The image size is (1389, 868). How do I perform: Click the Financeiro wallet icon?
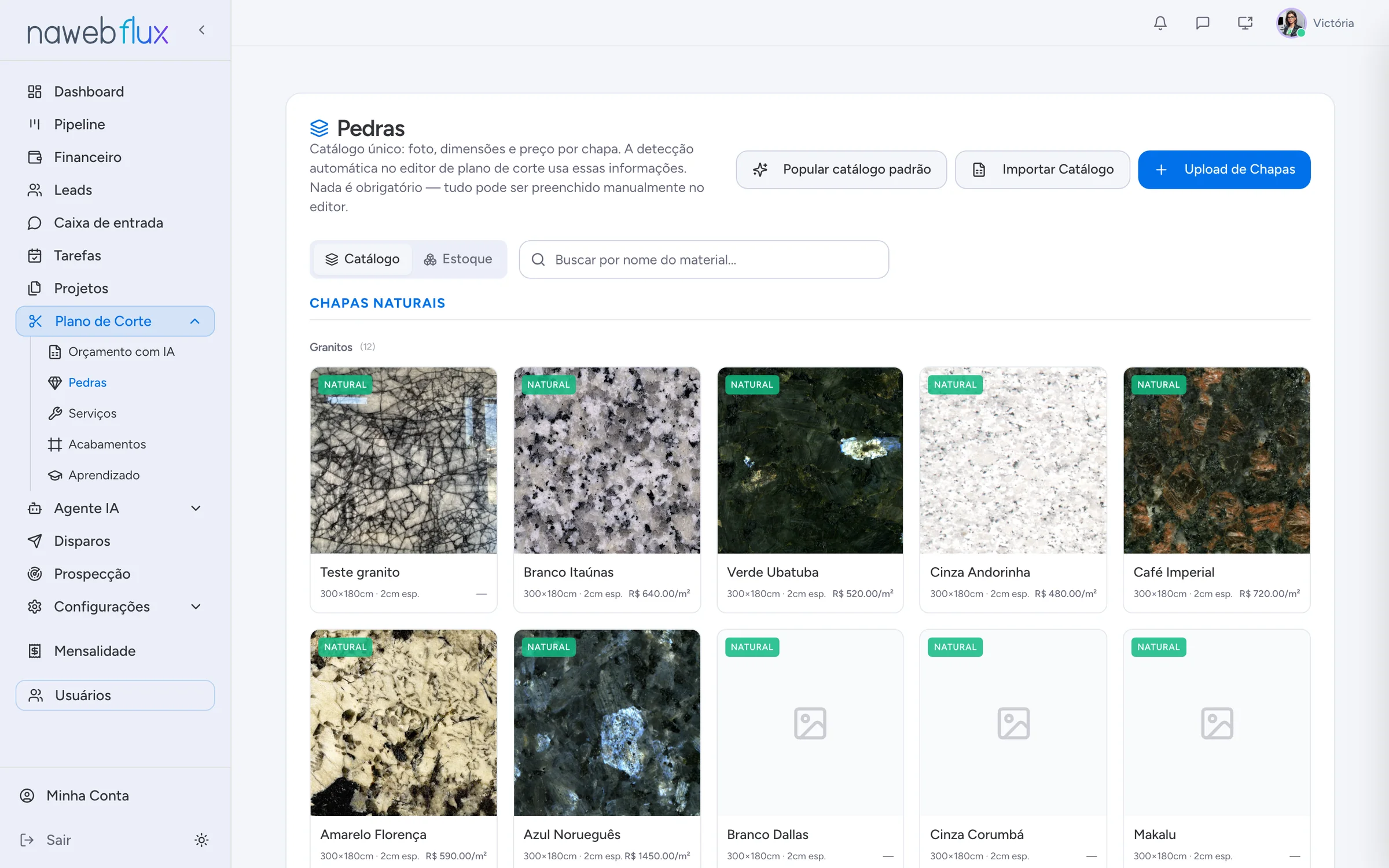pos(35,157)
